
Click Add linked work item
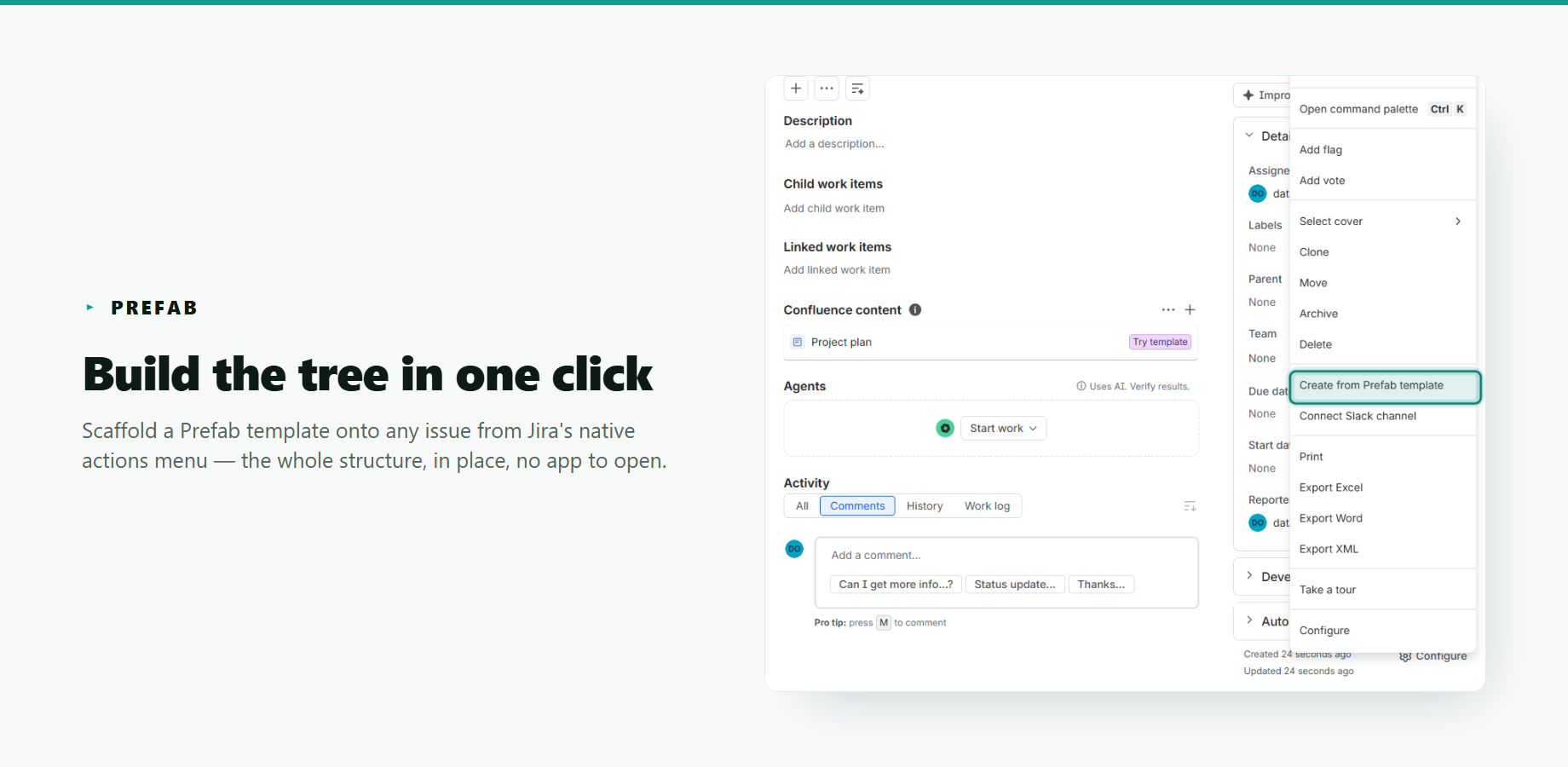837,270
